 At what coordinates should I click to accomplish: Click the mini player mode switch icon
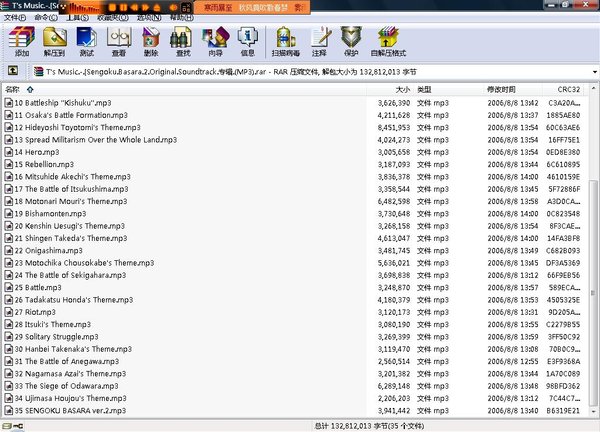186,7
